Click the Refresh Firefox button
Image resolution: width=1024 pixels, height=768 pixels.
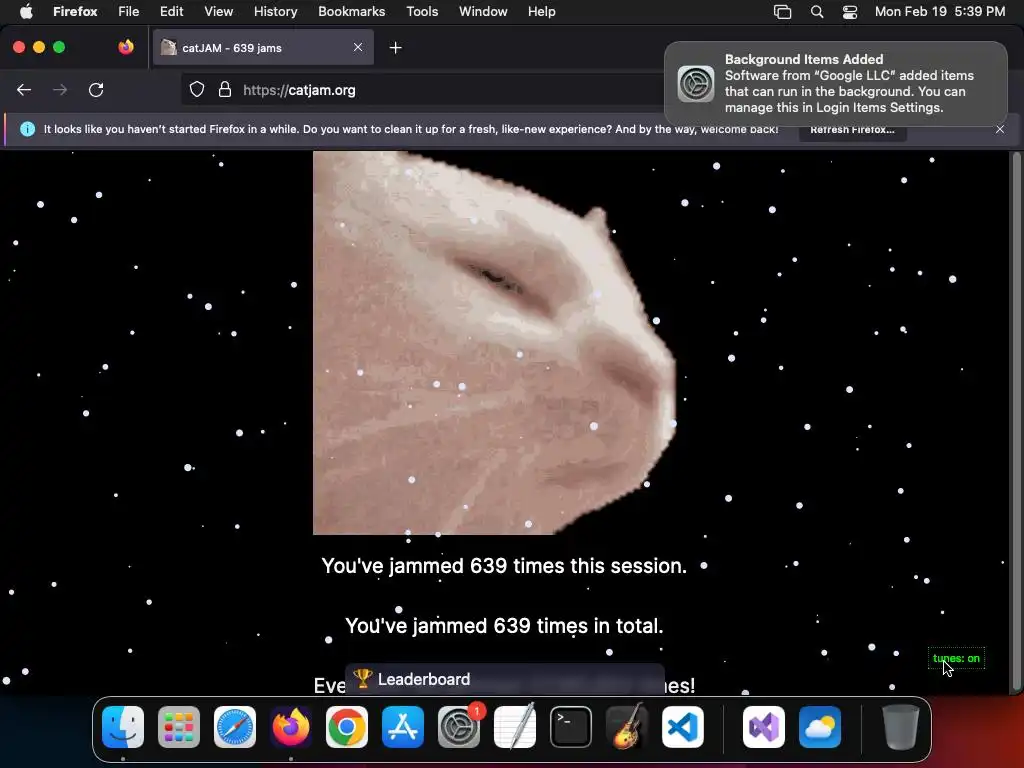(852, 129)
